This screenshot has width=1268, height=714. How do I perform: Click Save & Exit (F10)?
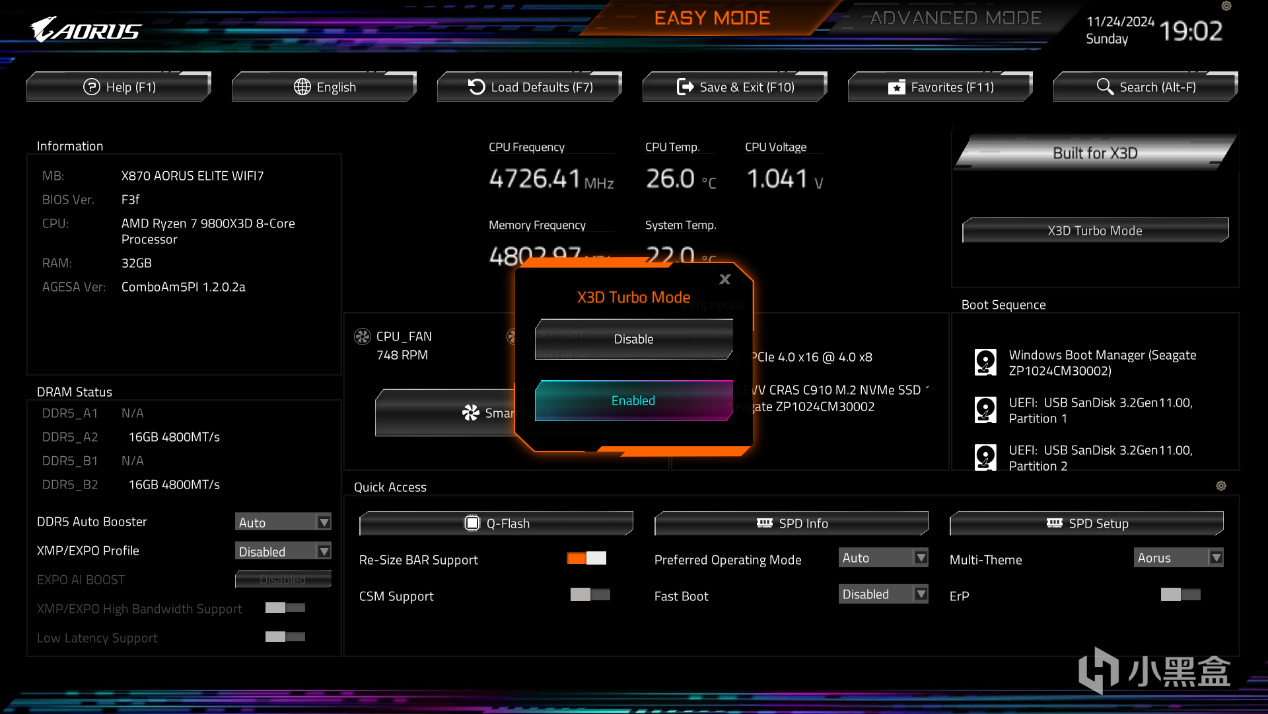pos(735,87)
